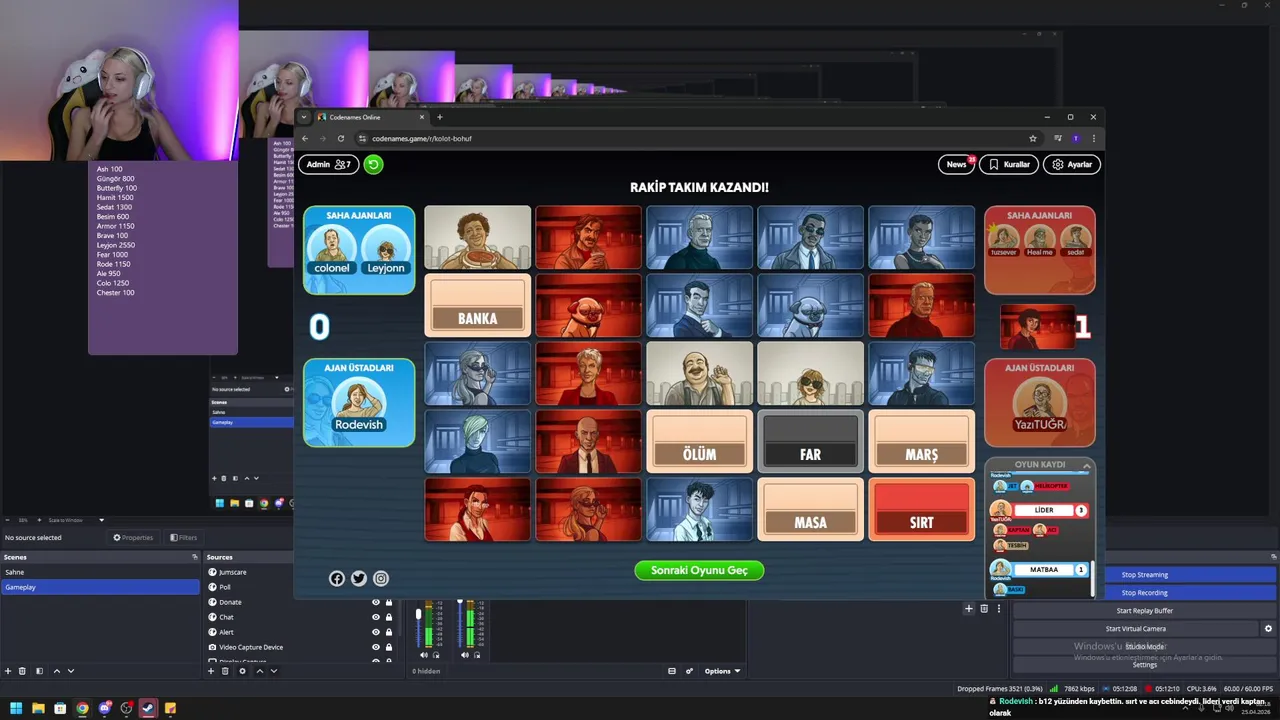The image size is (1280, 720).
Task: Unlock the Alert source
Action: pyautogui.click(x=389, y=632)
